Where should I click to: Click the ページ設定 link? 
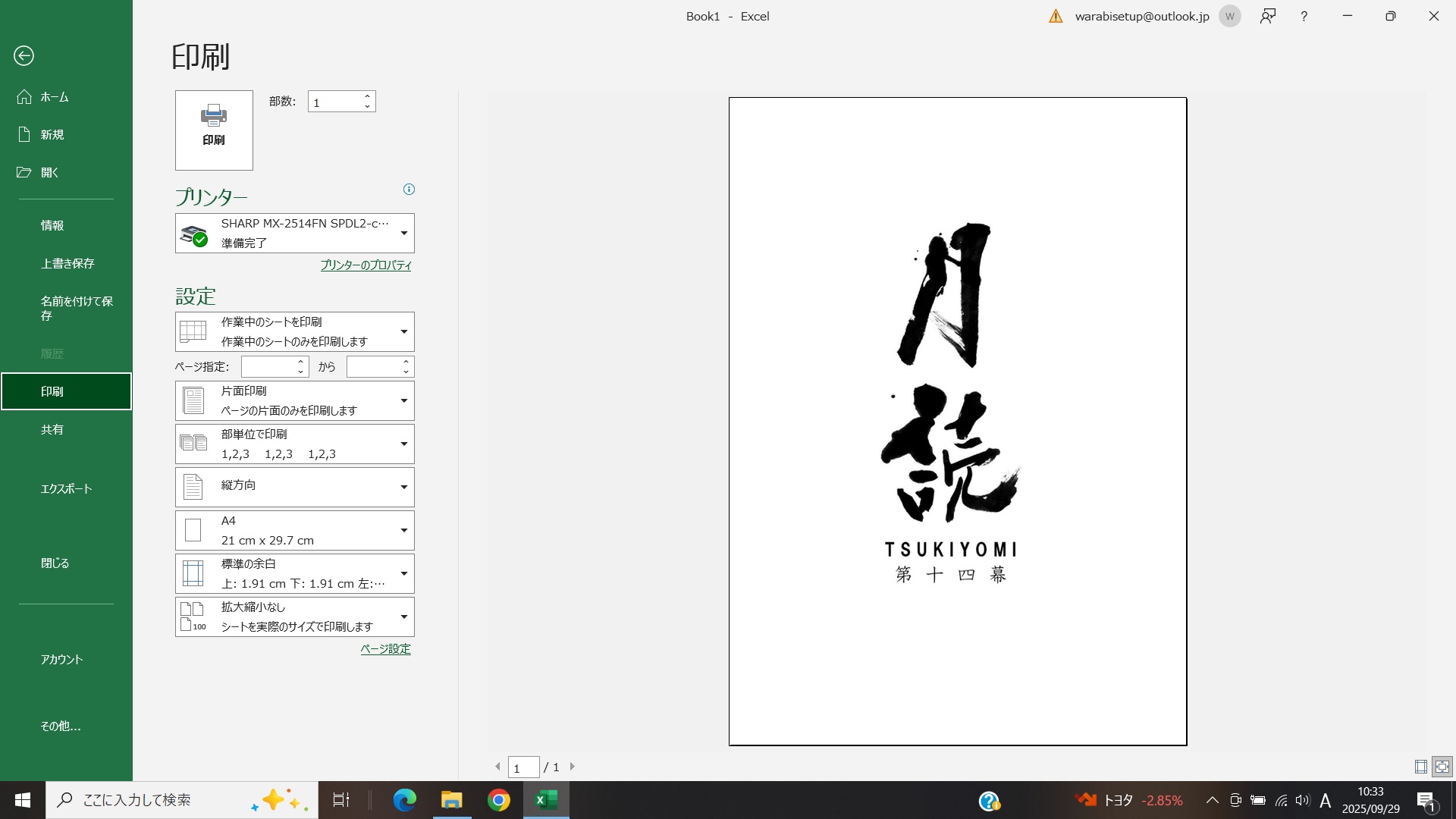[385, 649]
